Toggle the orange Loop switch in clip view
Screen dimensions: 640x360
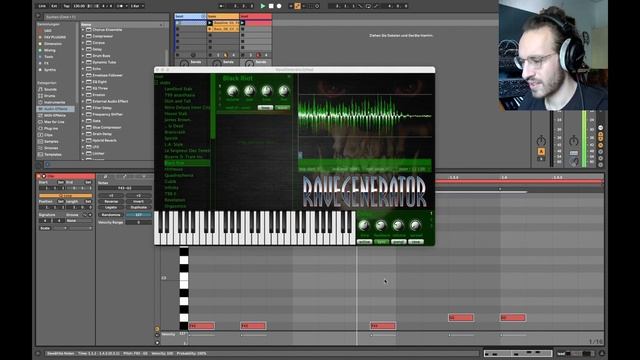pos(65,196)
